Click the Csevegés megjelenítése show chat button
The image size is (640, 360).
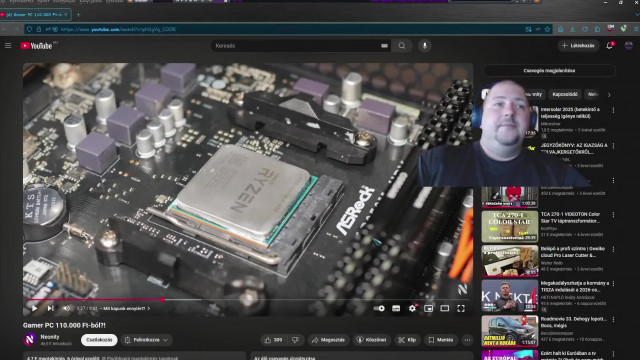click(x=549, y=71)
